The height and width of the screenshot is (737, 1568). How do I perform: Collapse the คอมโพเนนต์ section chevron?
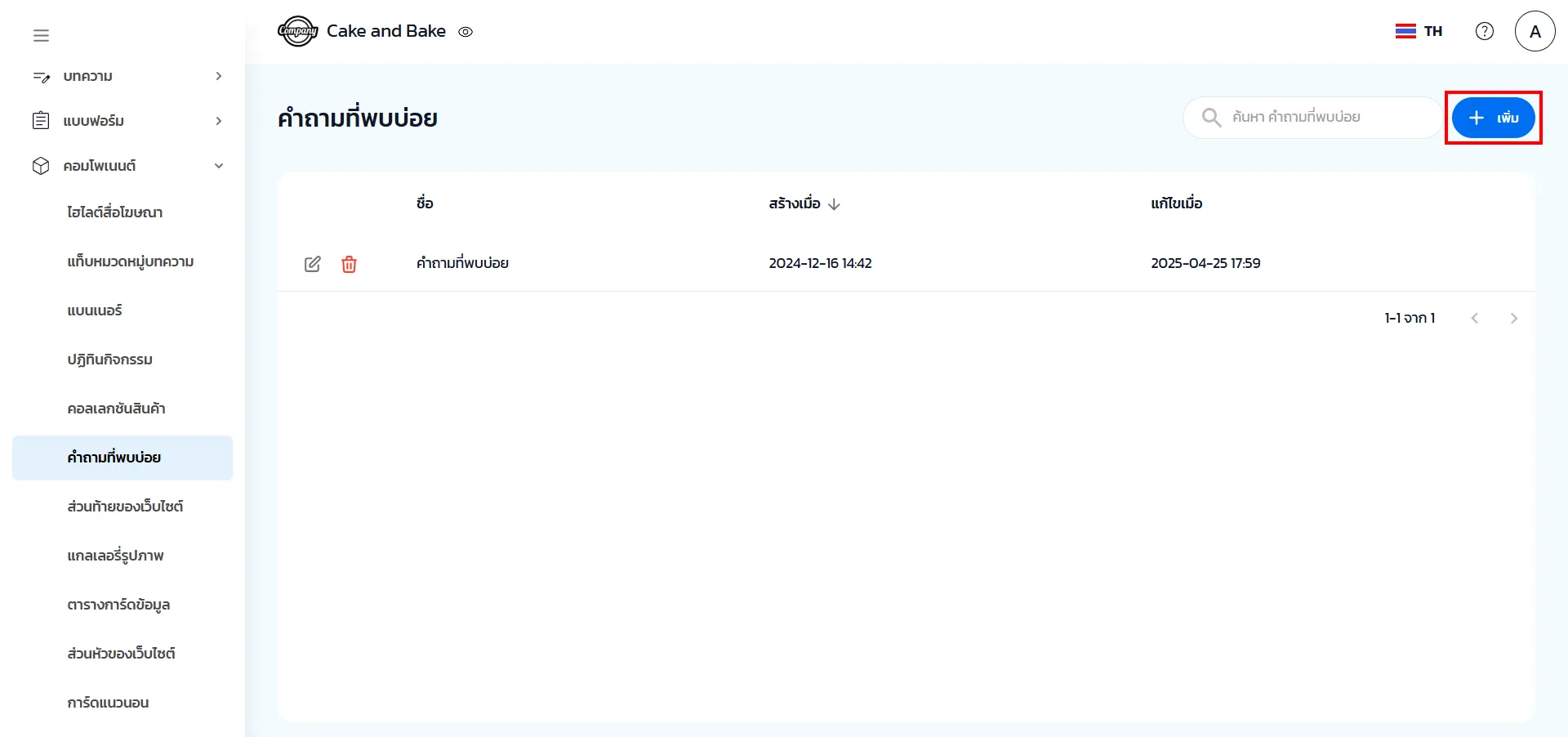[218, 166]
